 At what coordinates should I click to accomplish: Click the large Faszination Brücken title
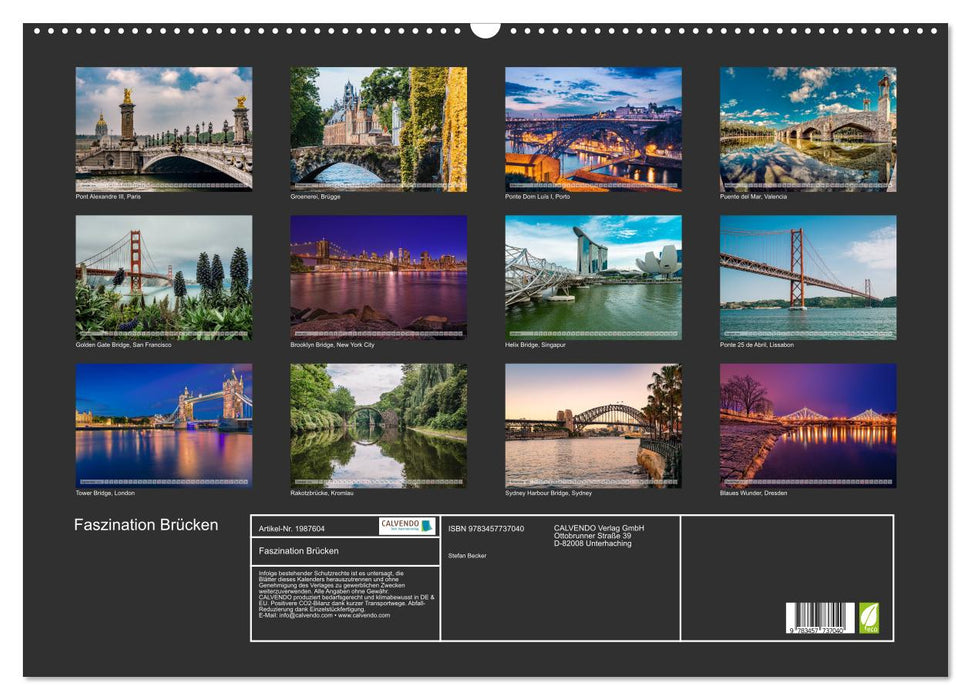pyautogui.click(x=146, y=525)
